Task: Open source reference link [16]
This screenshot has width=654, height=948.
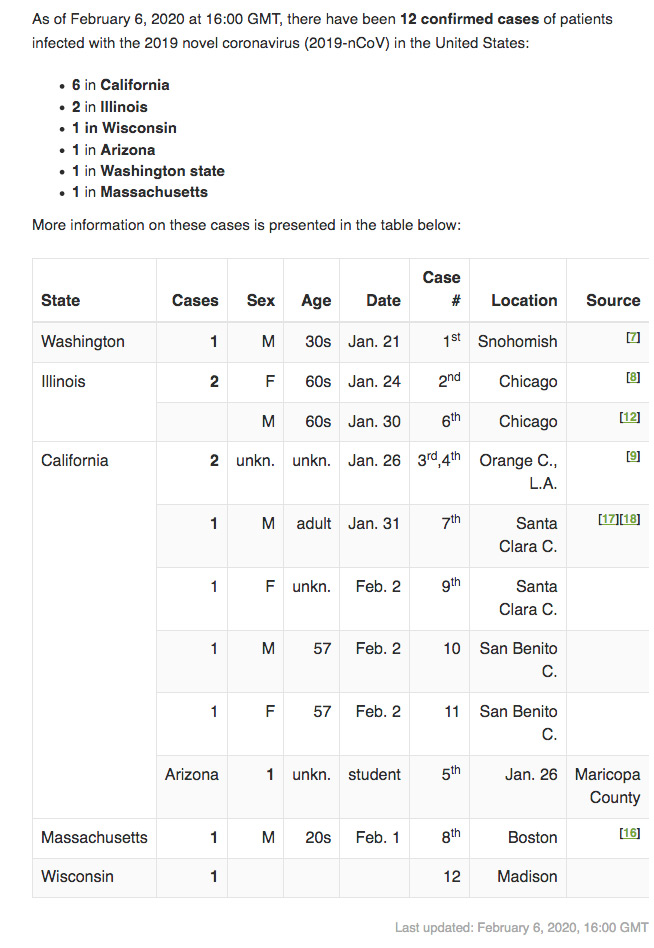Action: pos(629,833)
